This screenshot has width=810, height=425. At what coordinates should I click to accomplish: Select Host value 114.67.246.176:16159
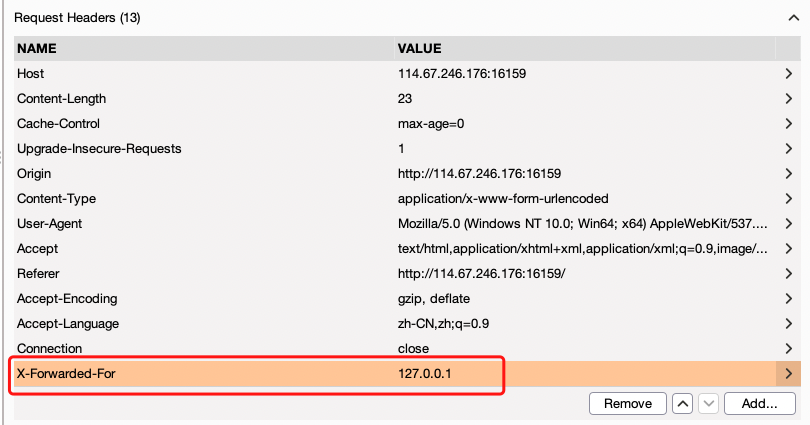point(462,73)
